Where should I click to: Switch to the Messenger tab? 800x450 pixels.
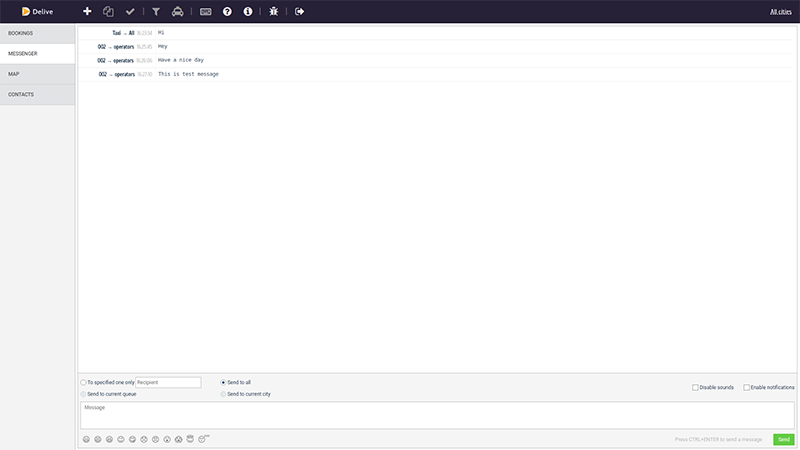(x=37, y=54)
